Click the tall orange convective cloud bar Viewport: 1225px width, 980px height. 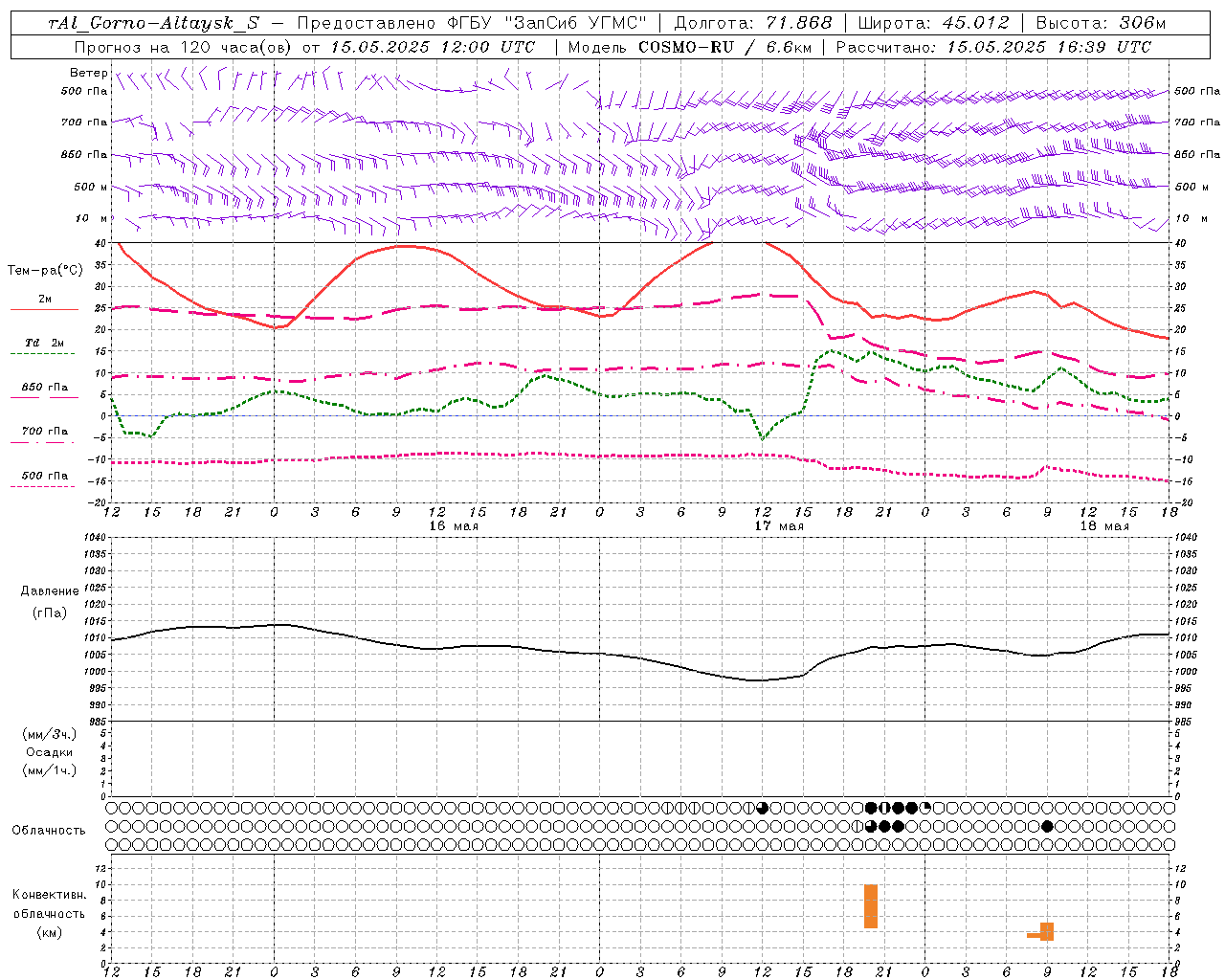[871, 906]
